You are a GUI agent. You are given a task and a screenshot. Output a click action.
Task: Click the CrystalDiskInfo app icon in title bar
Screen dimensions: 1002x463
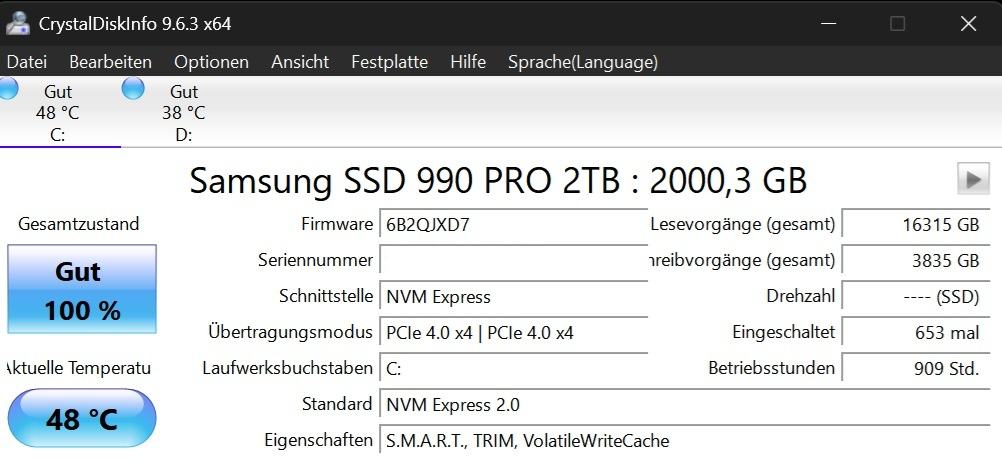[16, 23]
